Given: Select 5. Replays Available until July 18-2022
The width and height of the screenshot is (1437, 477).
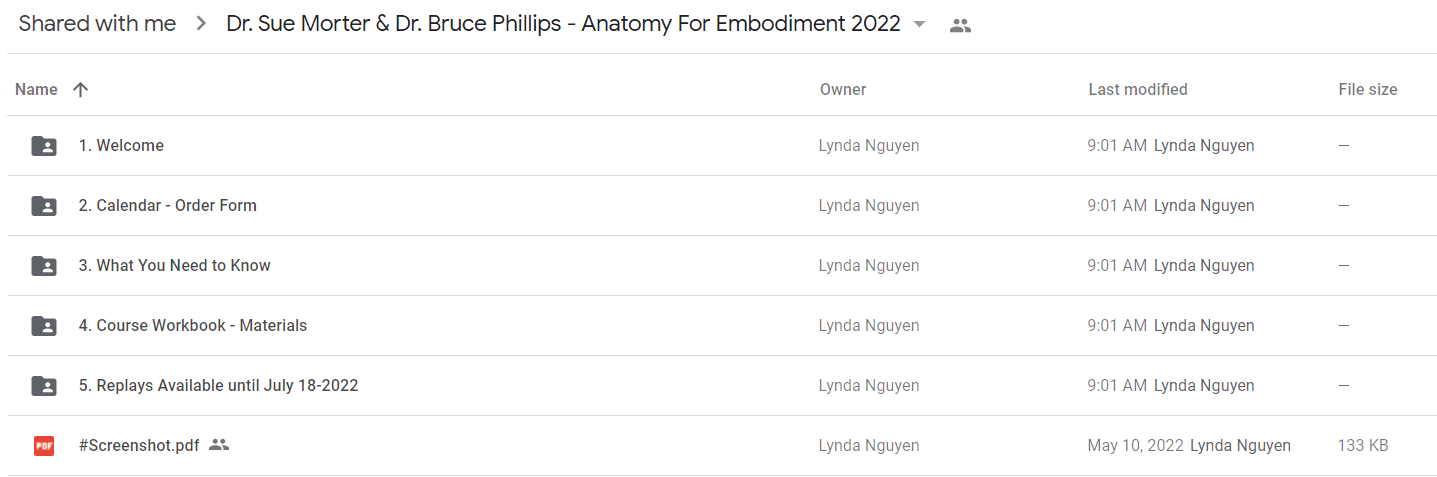Looking at the screenshot, I should (218, 386).
